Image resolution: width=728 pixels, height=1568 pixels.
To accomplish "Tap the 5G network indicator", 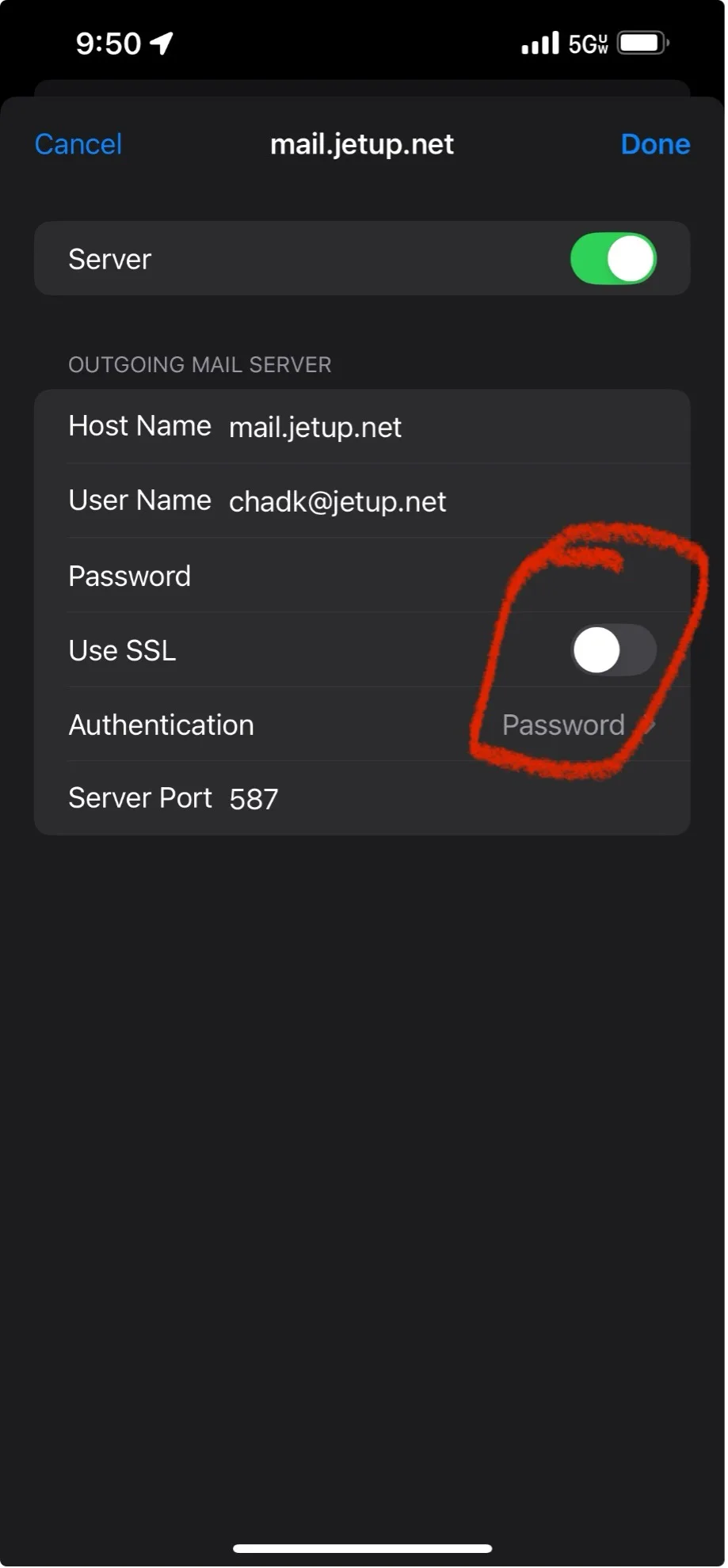I will point(588,44).
